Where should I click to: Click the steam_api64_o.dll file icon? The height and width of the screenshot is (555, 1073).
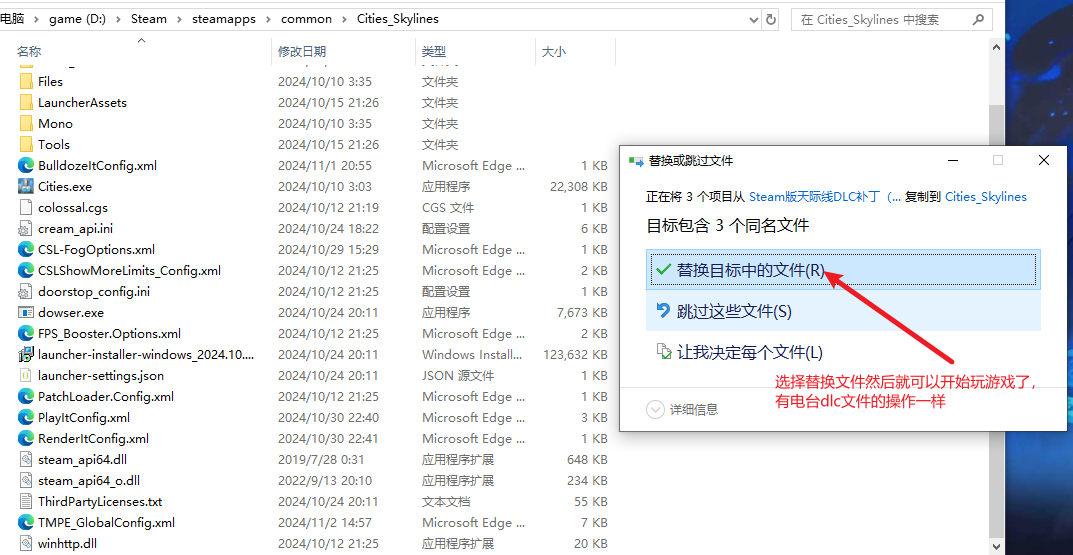26,480
